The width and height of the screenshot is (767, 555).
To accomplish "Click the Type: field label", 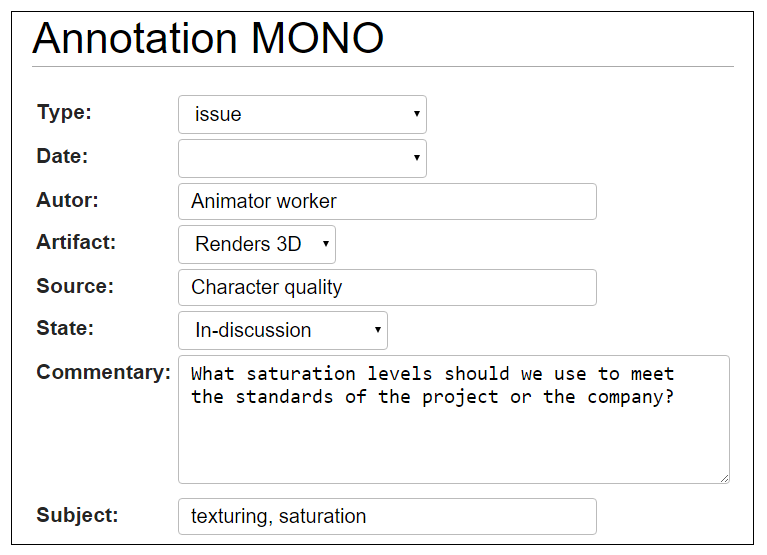I will tap(64, 112).
